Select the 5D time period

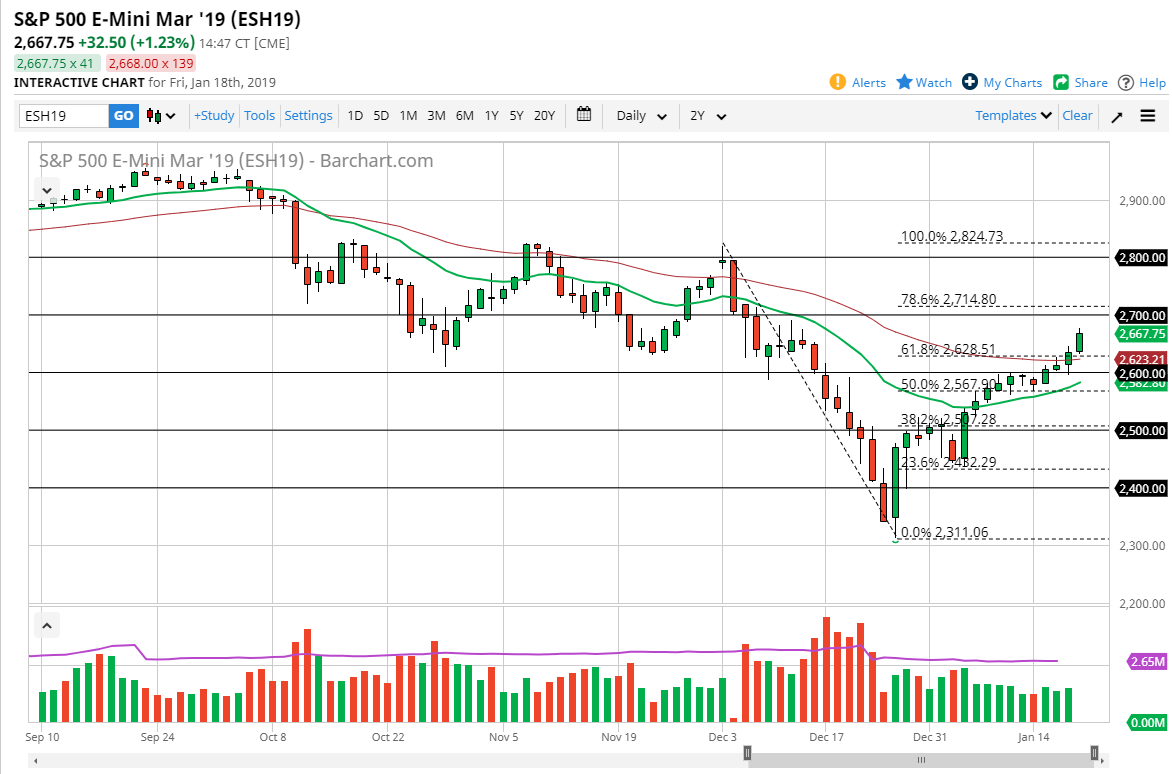(381, 116)
